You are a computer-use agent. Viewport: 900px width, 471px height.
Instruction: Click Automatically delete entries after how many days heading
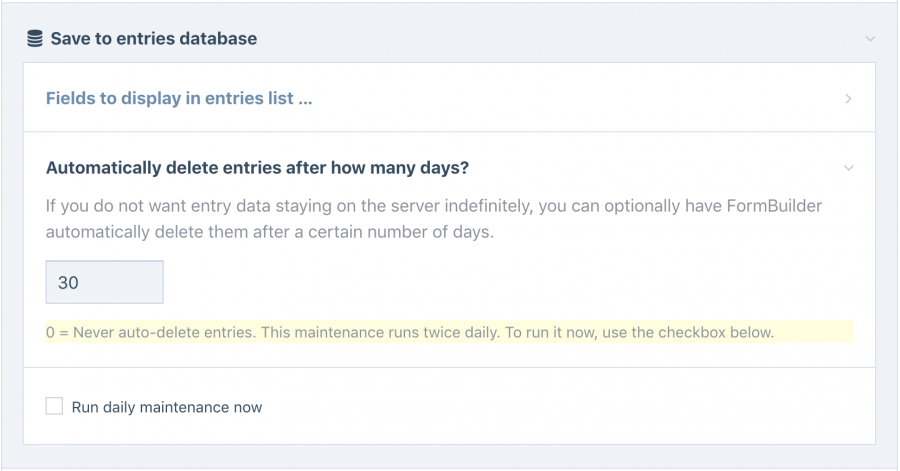pos(257,168)
